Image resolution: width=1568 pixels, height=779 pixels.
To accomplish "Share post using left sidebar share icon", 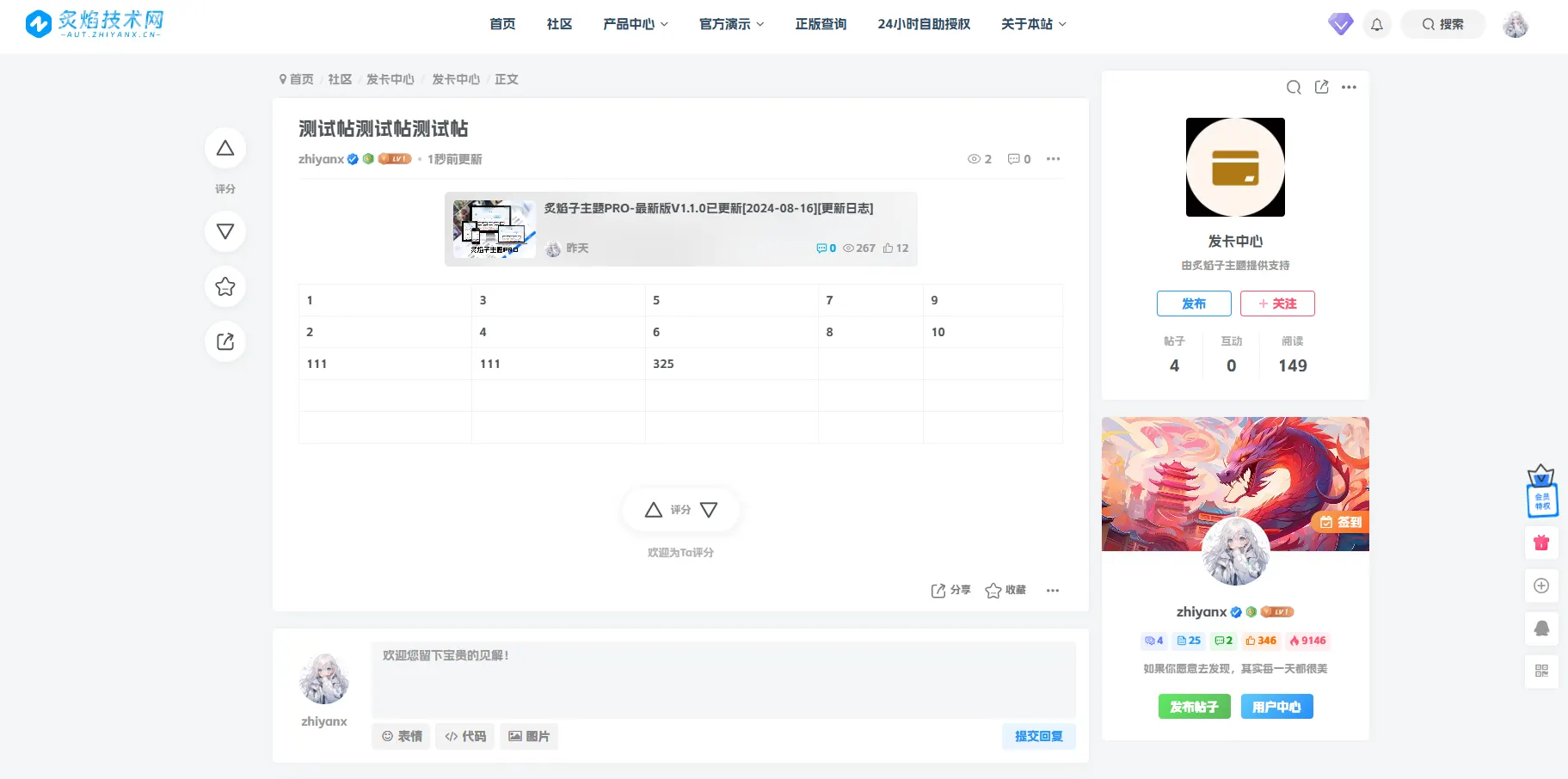I will (x=225, y=341).
